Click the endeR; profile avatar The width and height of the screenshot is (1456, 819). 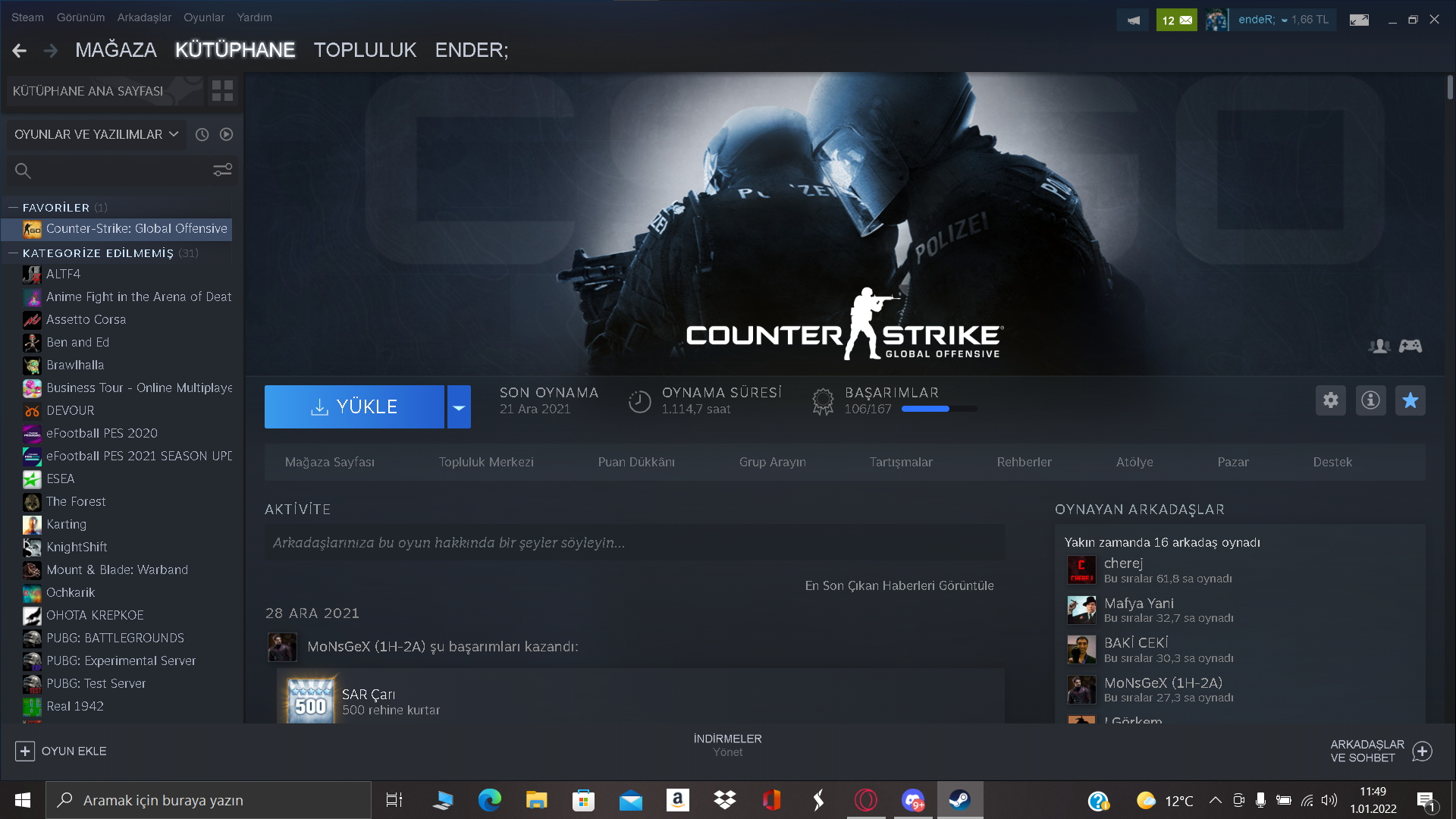coord(1216,20)
